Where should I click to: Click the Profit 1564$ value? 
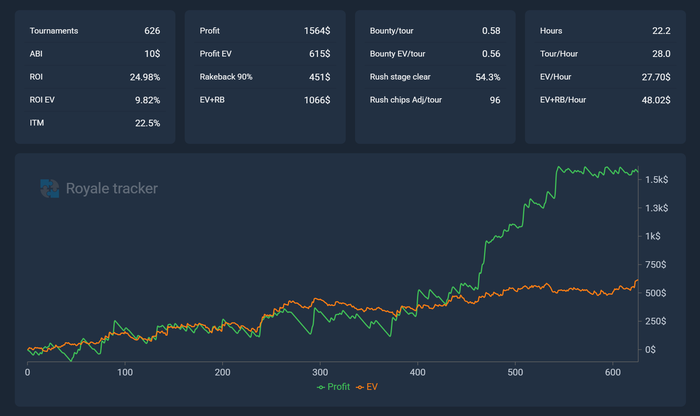pyautogui.click(x=317, y=31)
